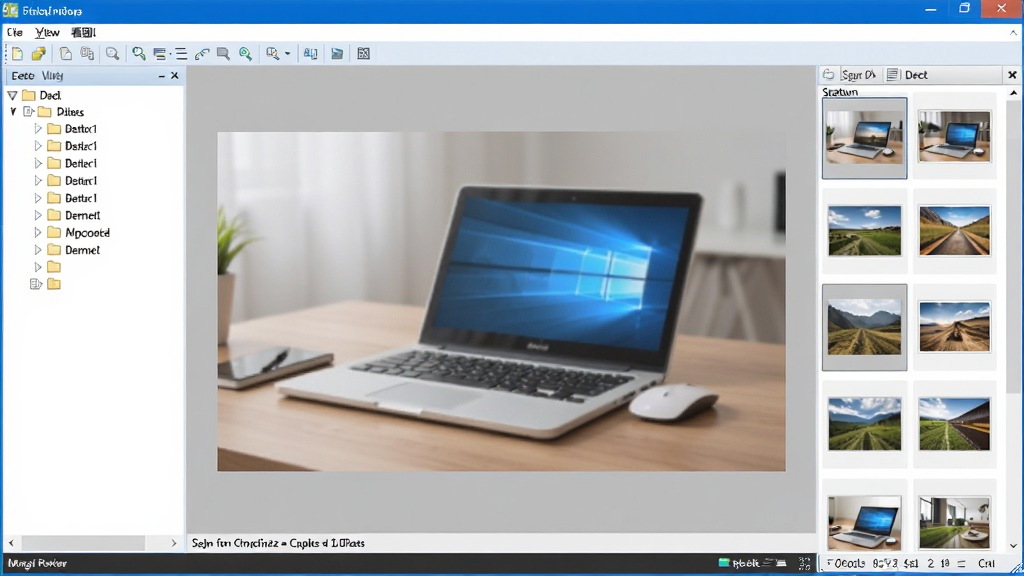Click the Cnl label in the status bar
The image size is (1024, 576).
986,563
